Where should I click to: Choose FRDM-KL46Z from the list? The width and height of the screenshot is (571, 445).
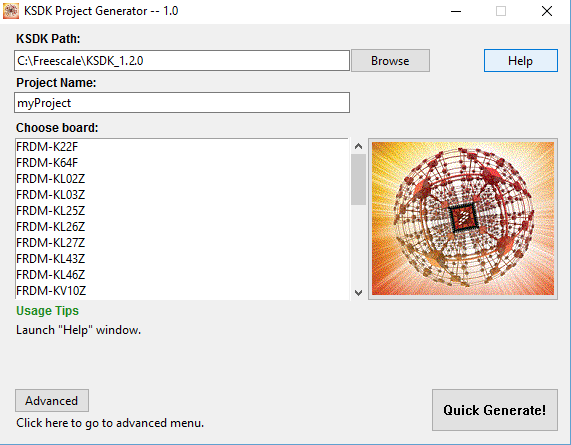(182, 275)
